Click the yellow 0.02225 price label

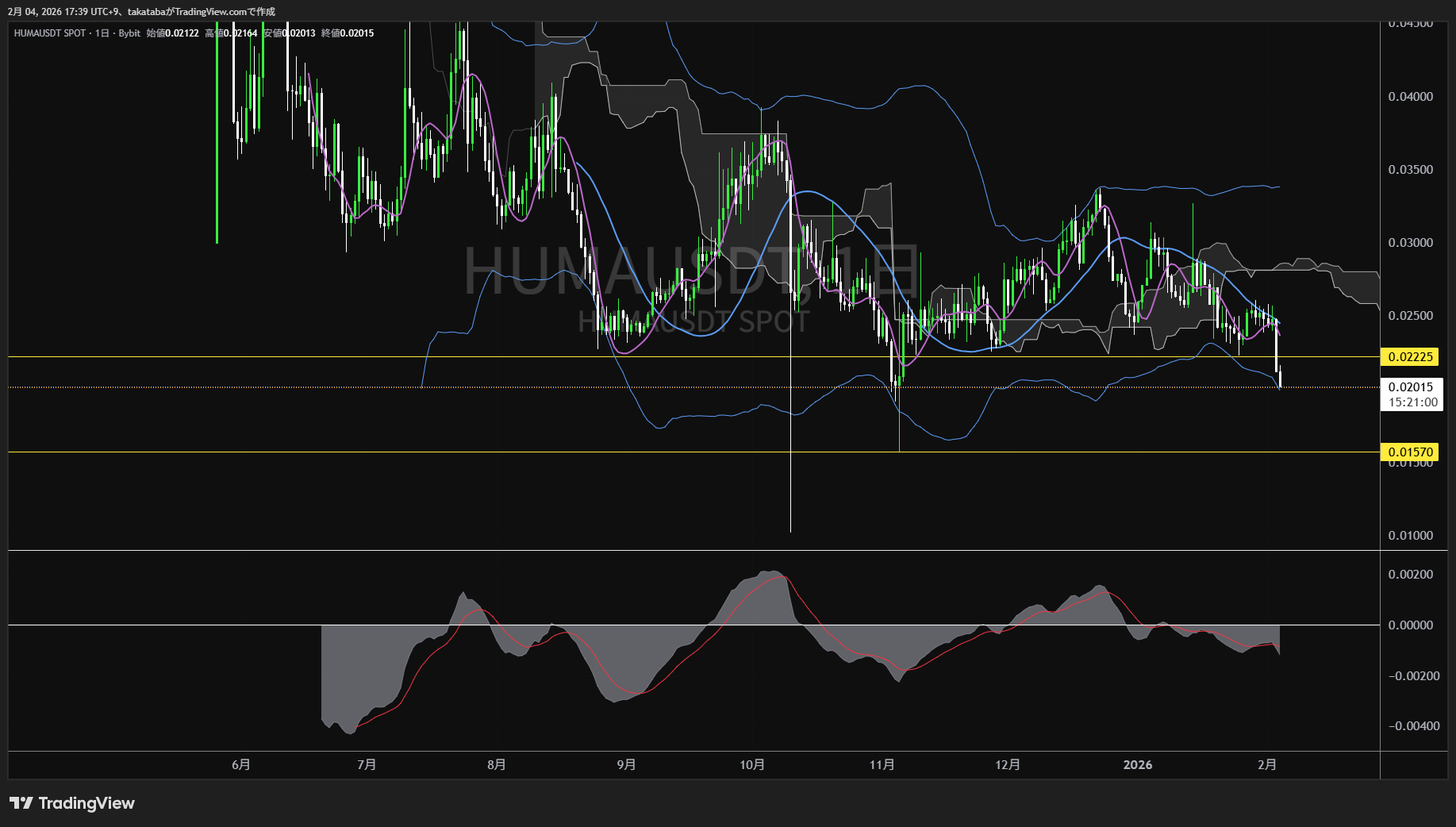click(1410, 357)
